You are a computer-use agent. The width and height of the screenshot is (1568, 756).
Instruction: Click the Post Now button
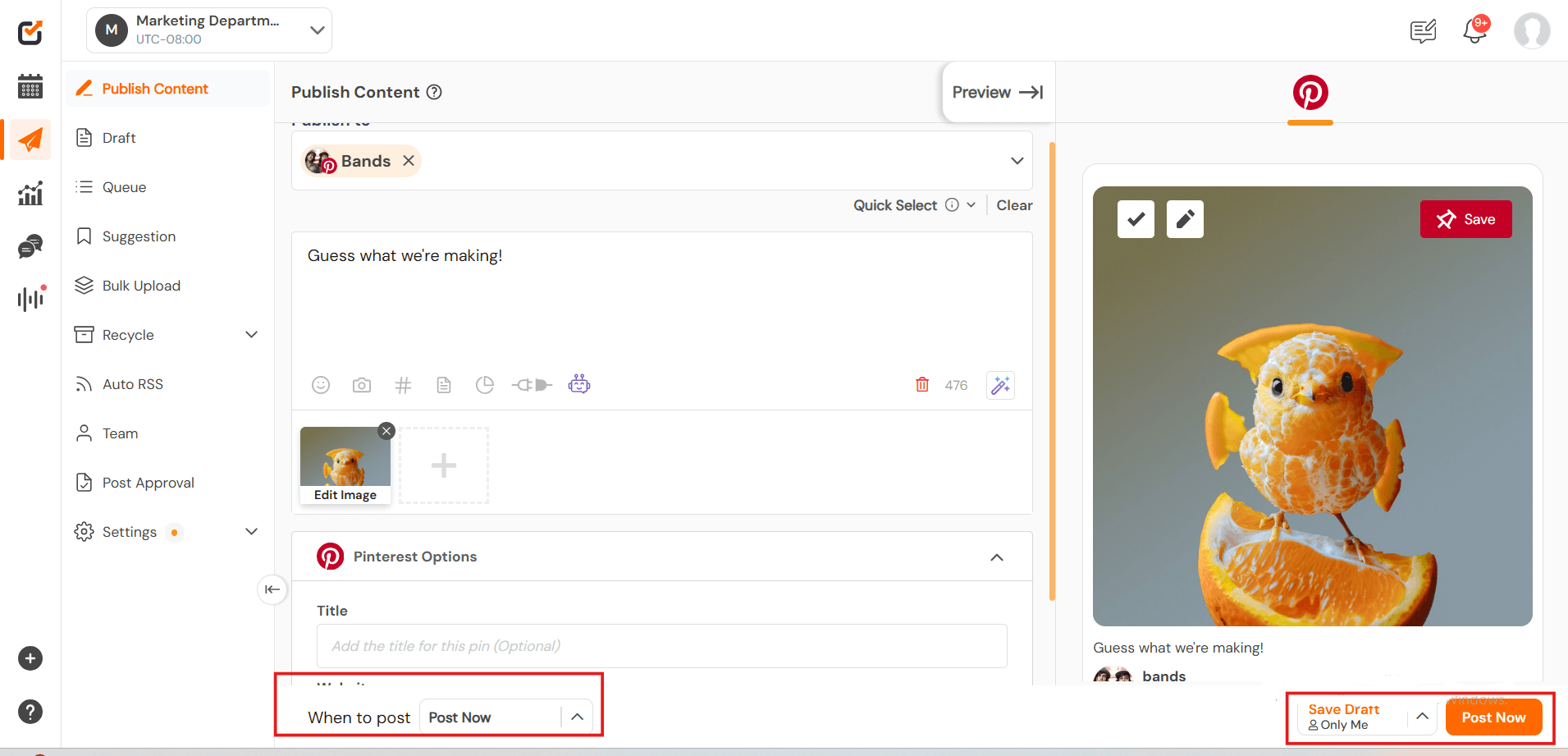(x=1493, y=717)
